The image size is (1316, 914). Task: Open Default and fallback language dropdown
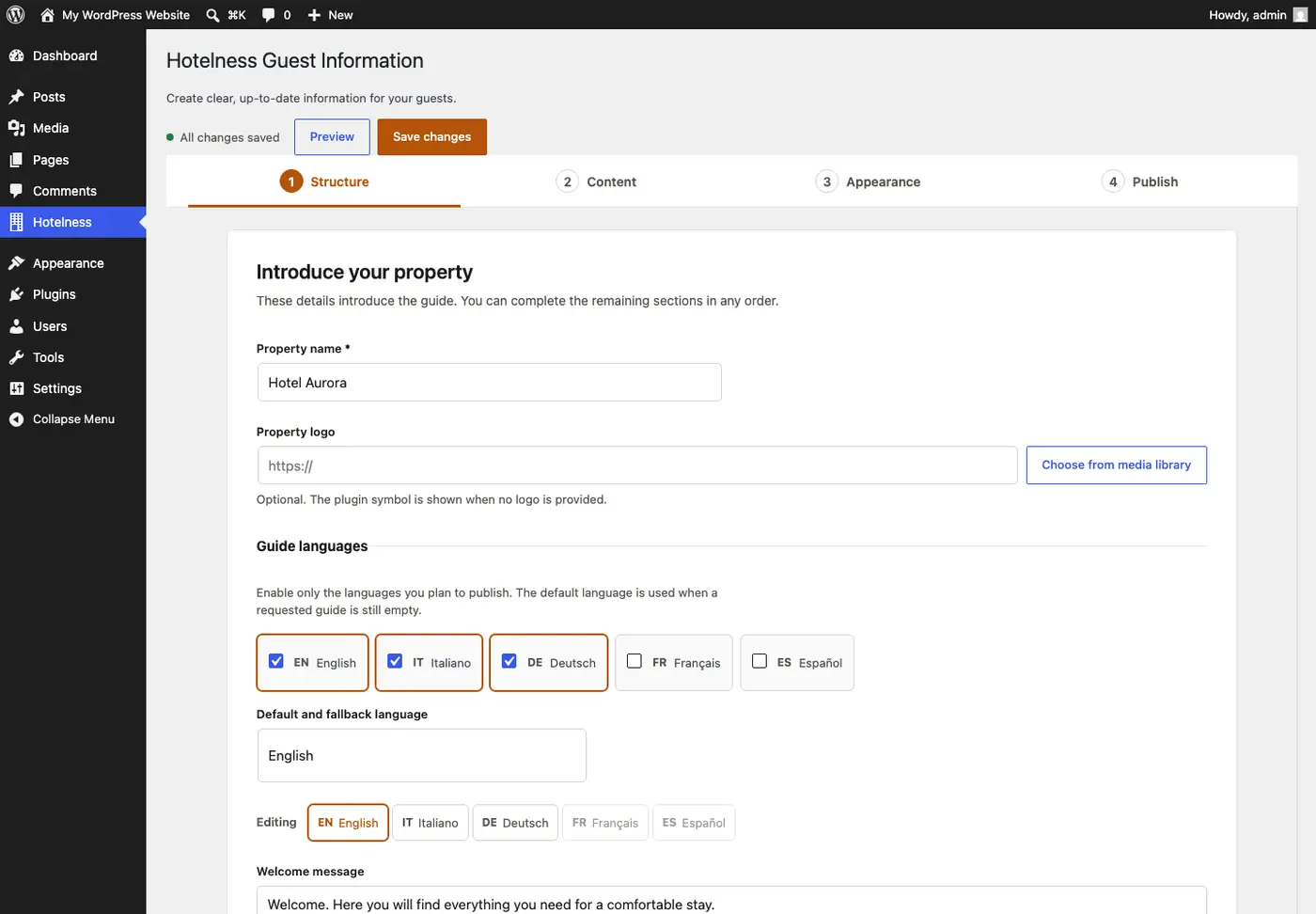coord(422,755)
